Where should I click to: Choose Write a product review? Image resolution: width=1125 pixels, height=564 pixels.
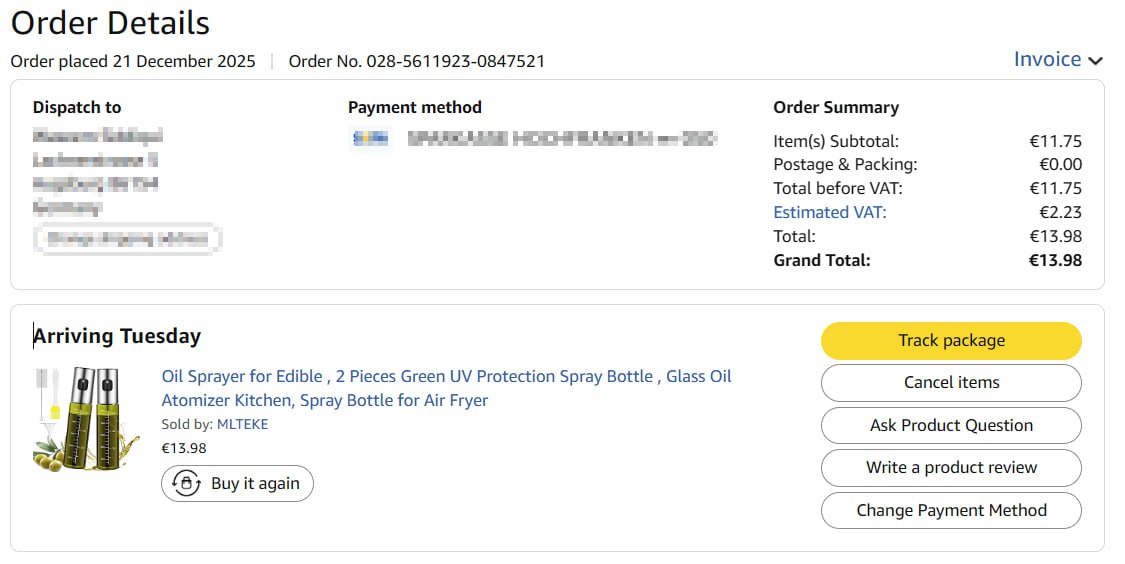point(951,468)
